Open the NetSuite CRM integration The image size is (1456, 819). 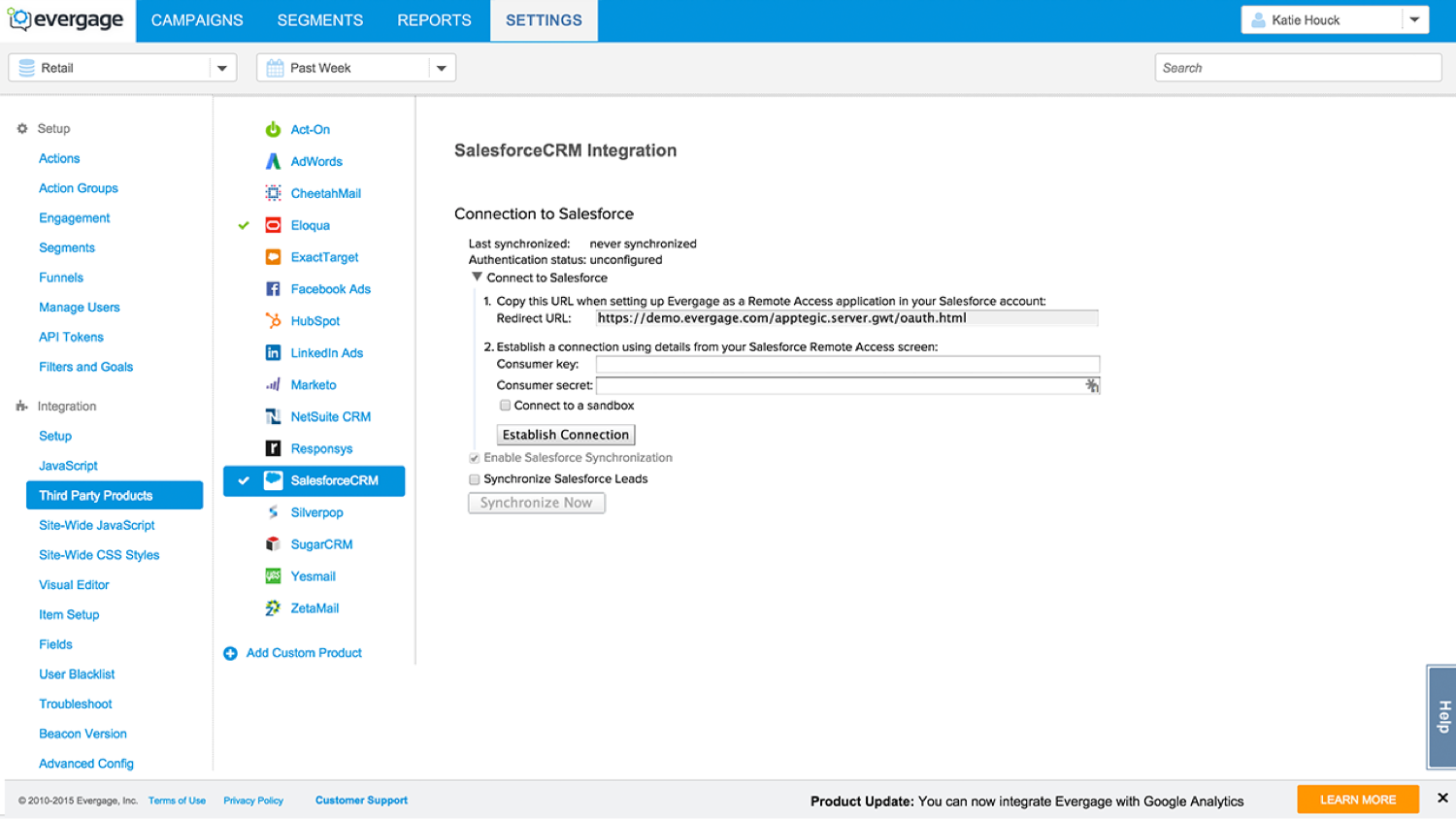(274, 416)
